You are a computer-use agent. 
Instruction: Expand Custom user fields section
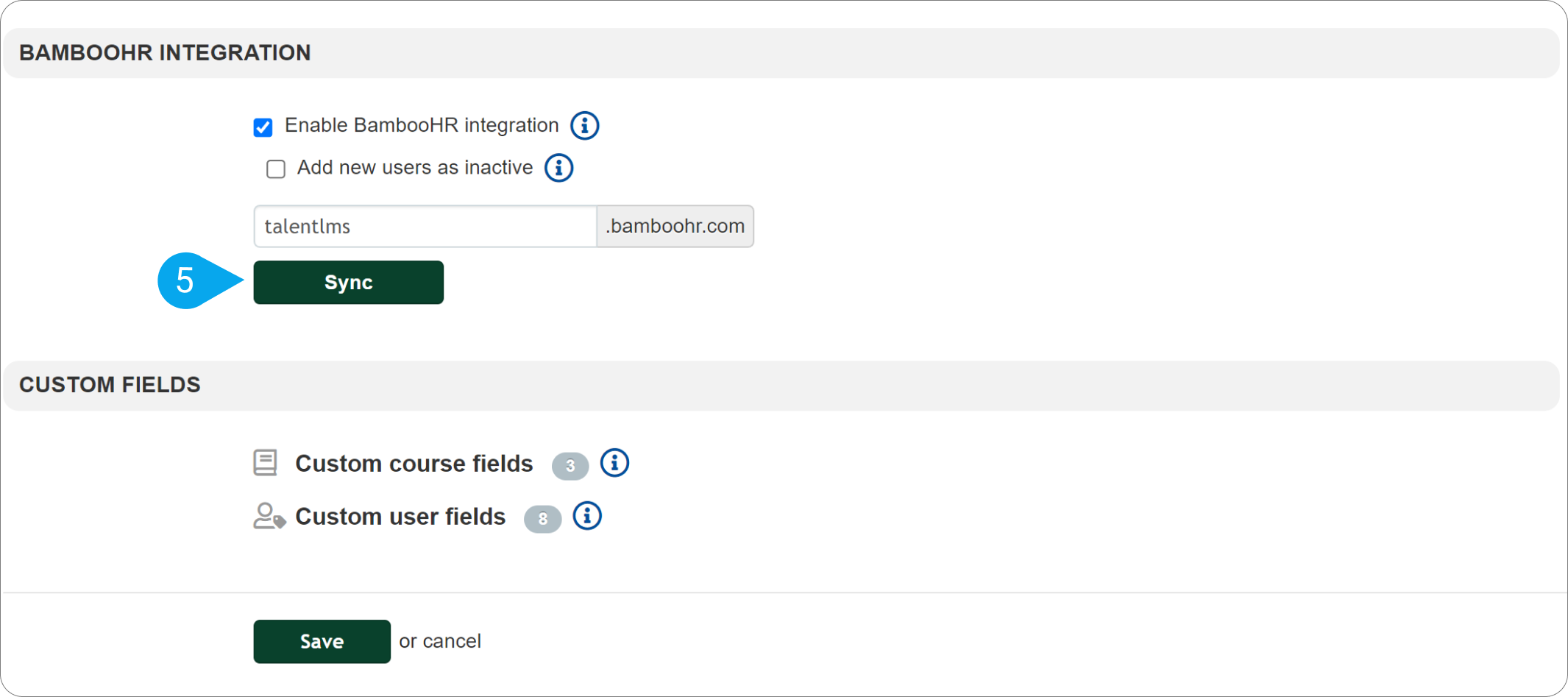[400, 517]
